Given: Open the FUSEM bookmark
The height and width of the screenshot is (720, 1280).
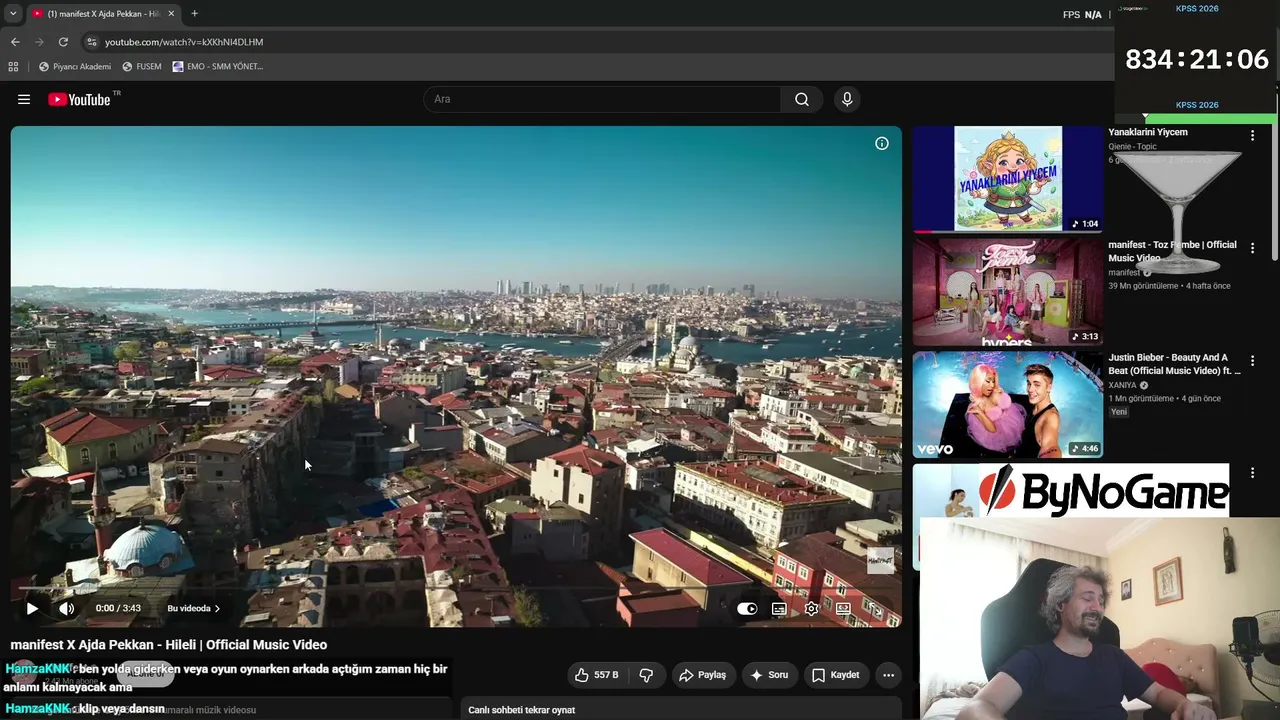Looking at the screenshot, I should point(141,67).
